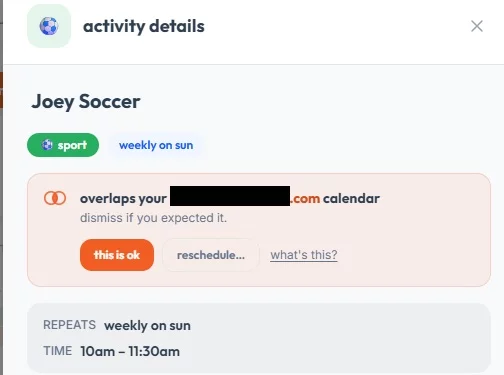Click the .com calendar link text
The height and width of the screenshot is (375, 504).
(305, 199)
